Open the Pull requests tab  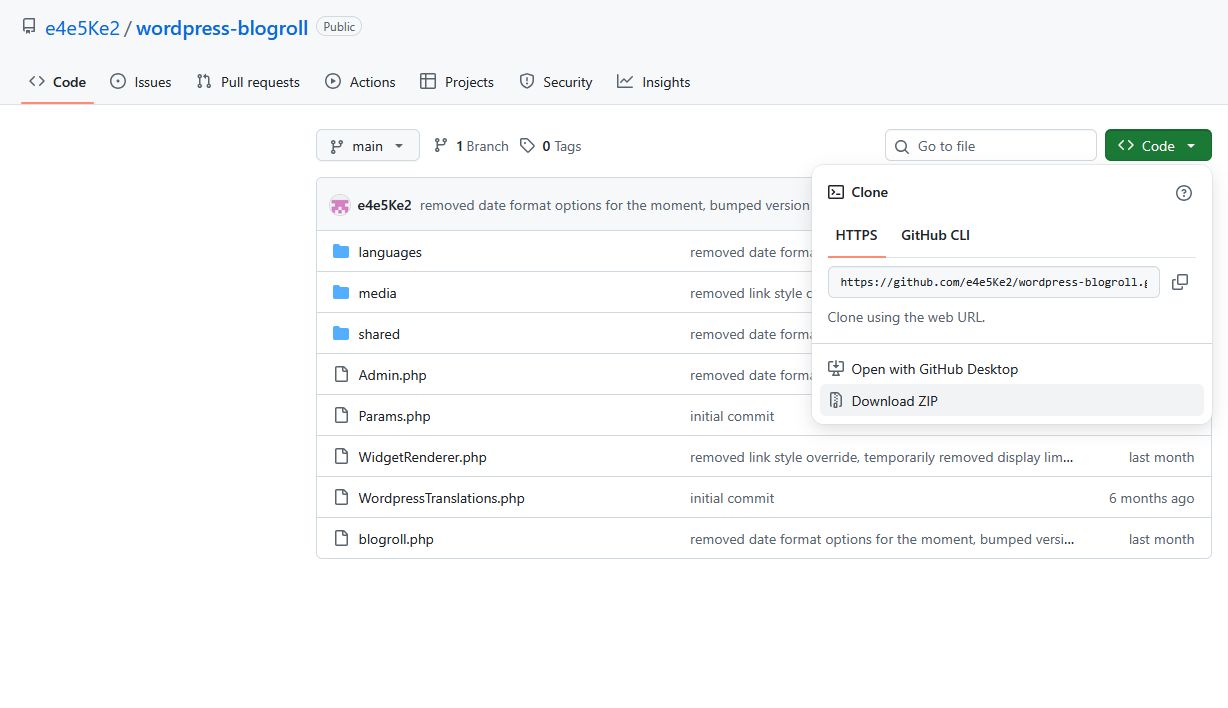click(x=248, y=82)
